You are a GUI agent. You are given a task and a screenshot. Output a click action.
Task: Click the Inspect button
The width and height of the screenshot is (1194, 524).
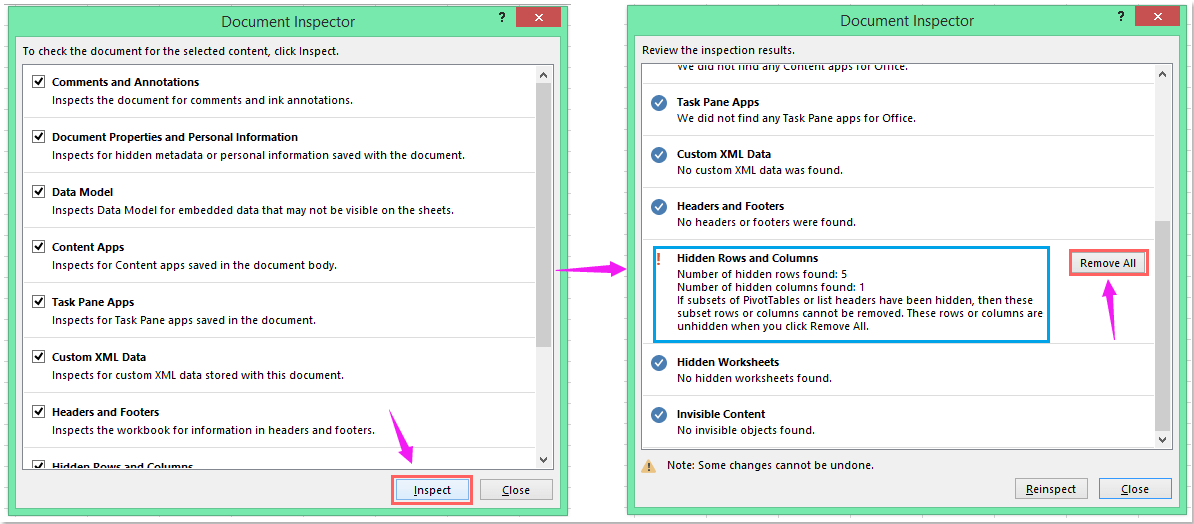coord(432,490)
